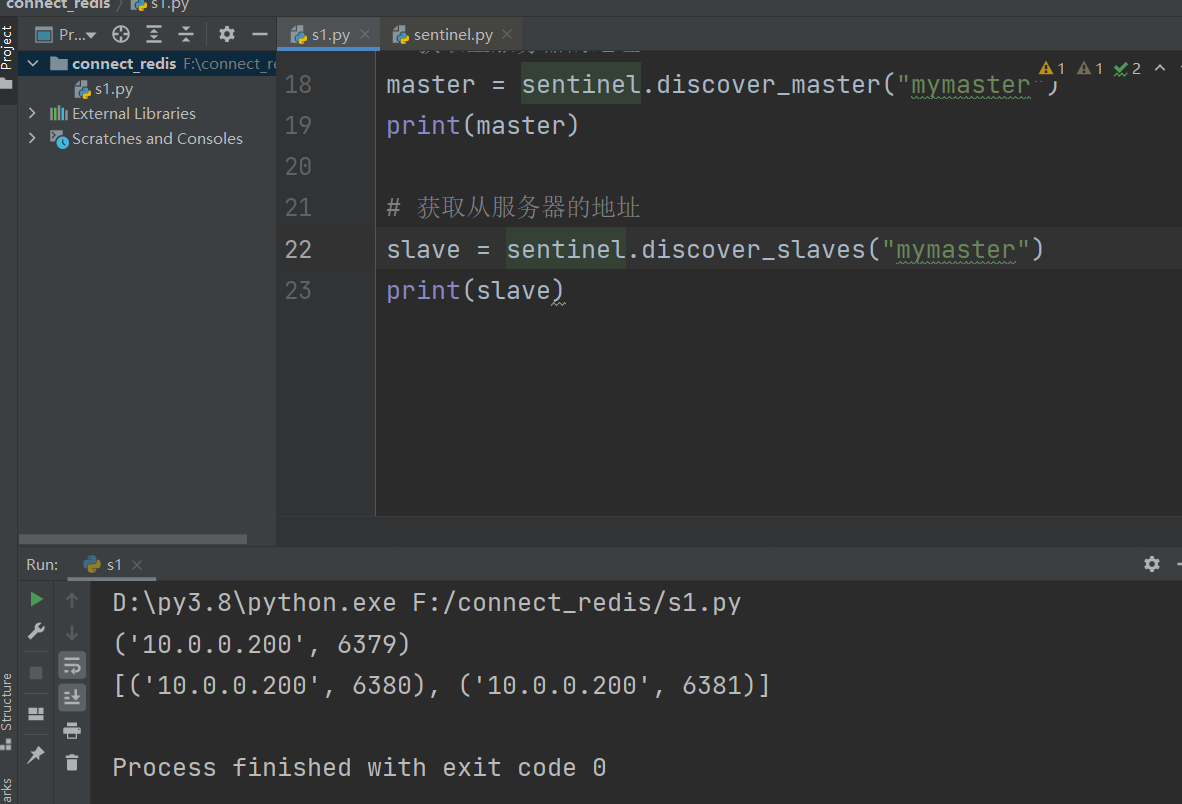Open run configuration wrench icon
This screenshot has height=804, width=1182.
coord(35,631)
